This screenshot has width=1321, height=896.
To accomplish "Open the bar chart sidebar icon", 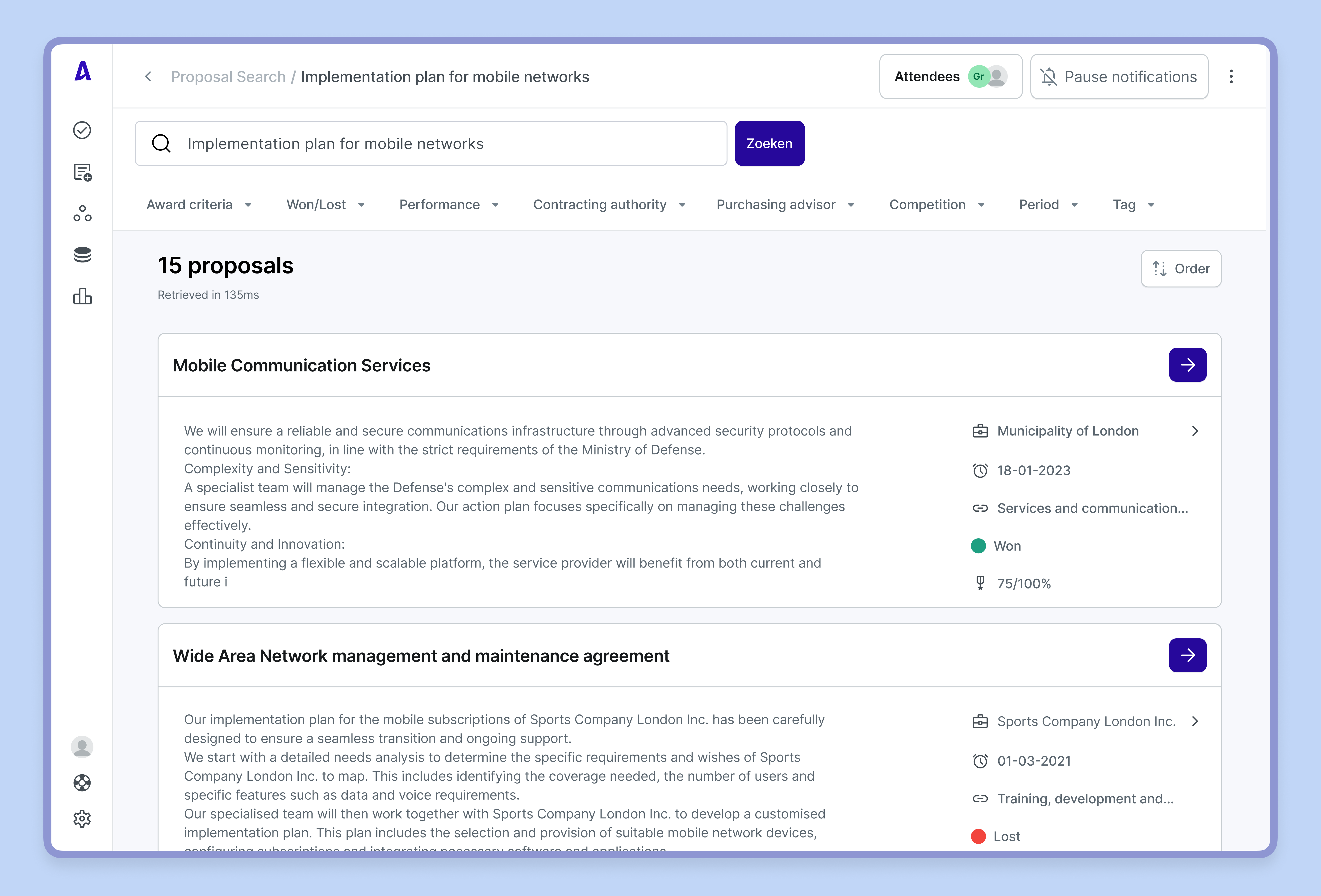I will point(82,296).
